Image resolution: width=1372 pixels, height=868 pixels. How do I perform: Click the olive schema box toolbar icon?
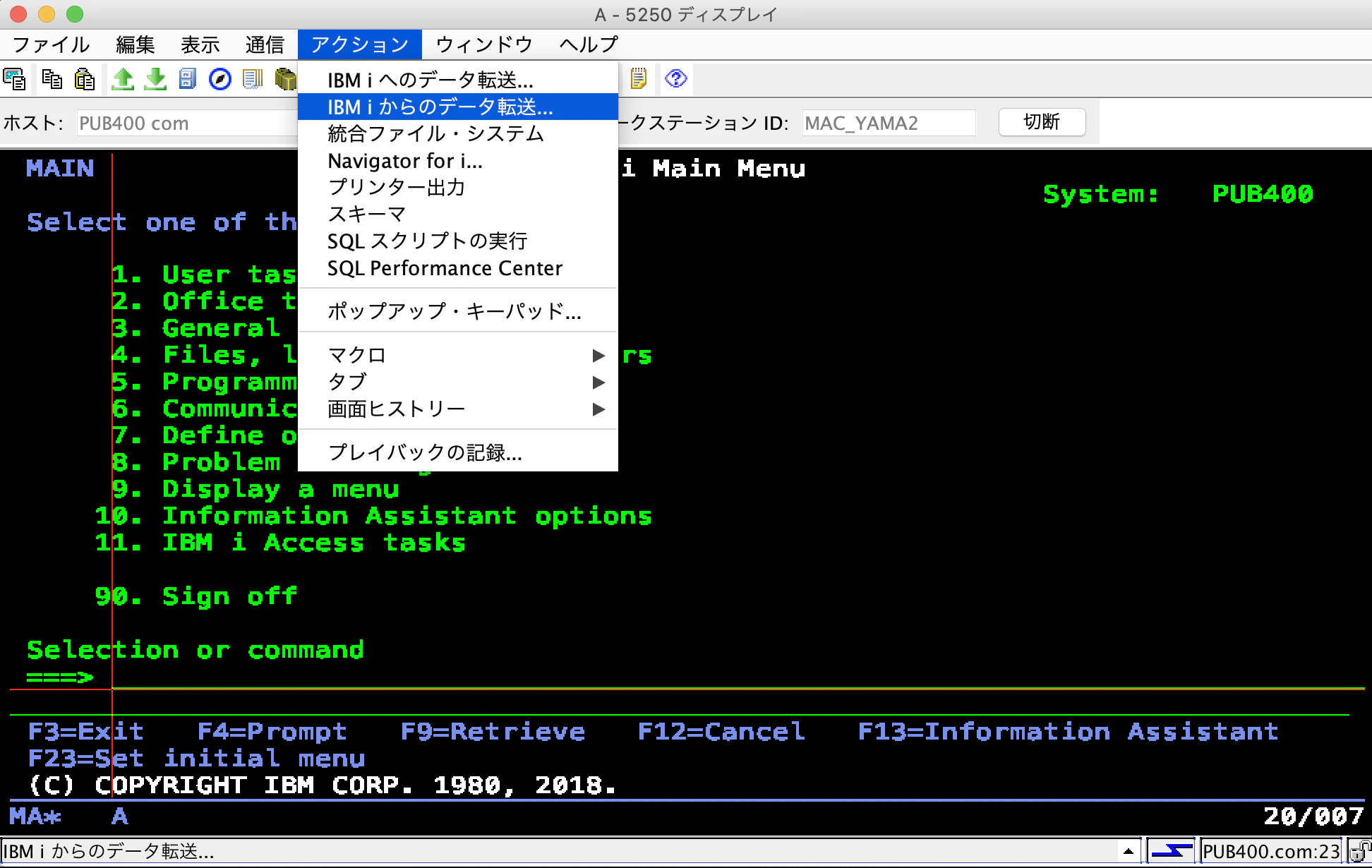[x=286, y=79]
